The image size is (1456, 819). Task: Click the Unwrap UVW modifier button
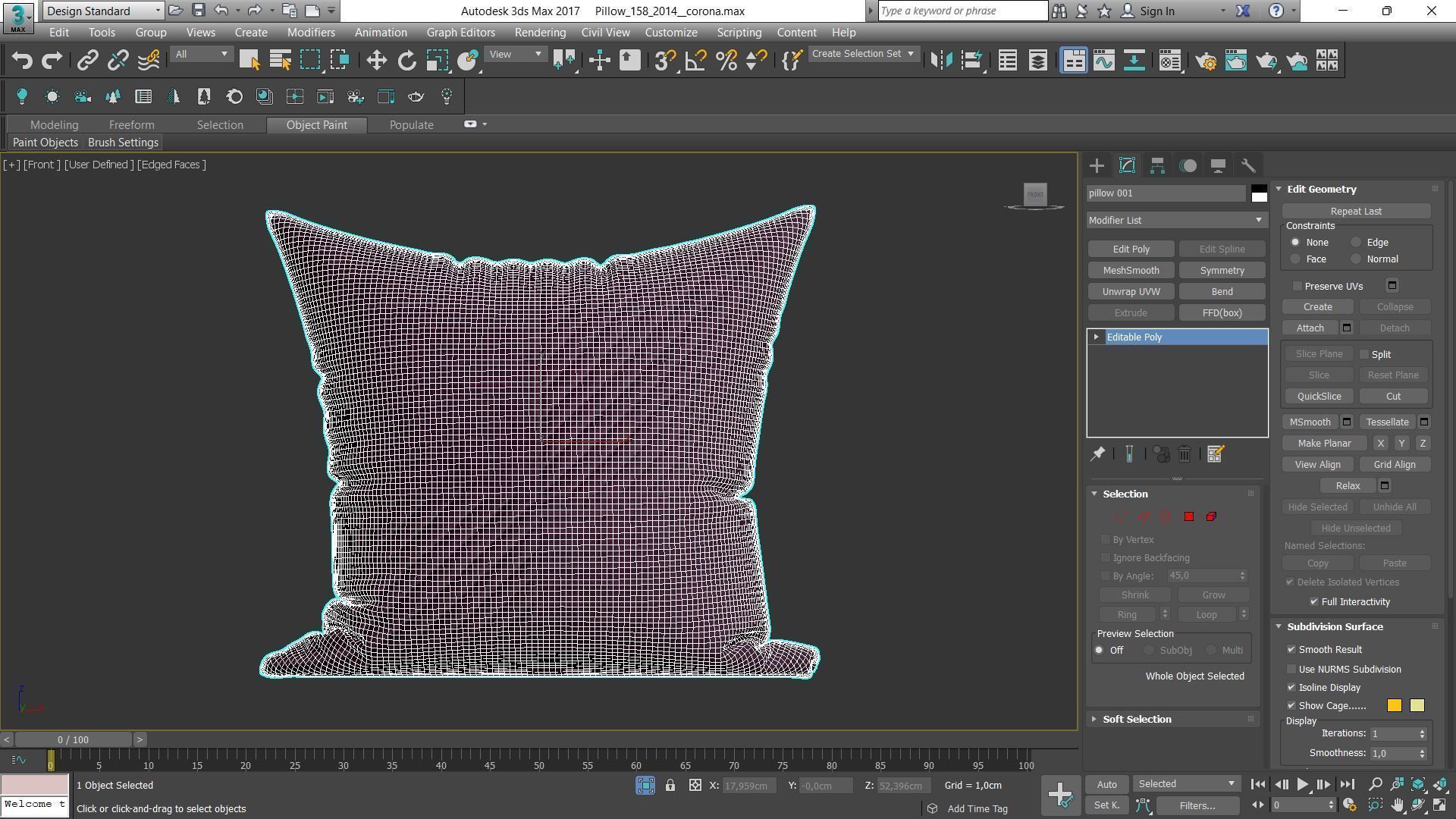pos(1131,291)
